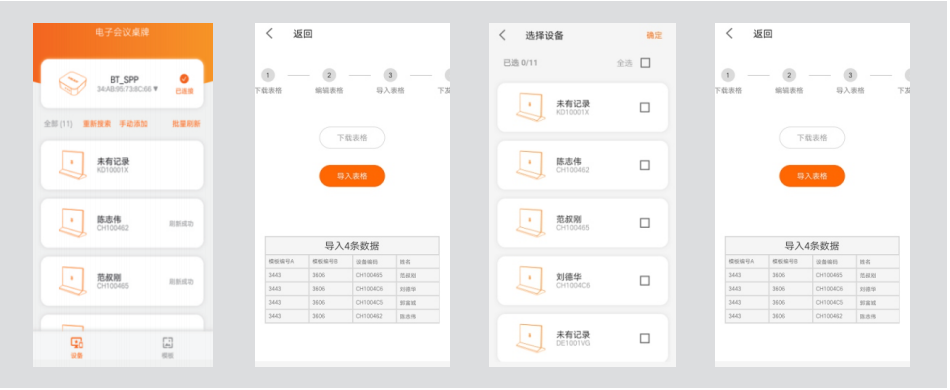Click back arrow on 选择设备 screen

(502, 35)
